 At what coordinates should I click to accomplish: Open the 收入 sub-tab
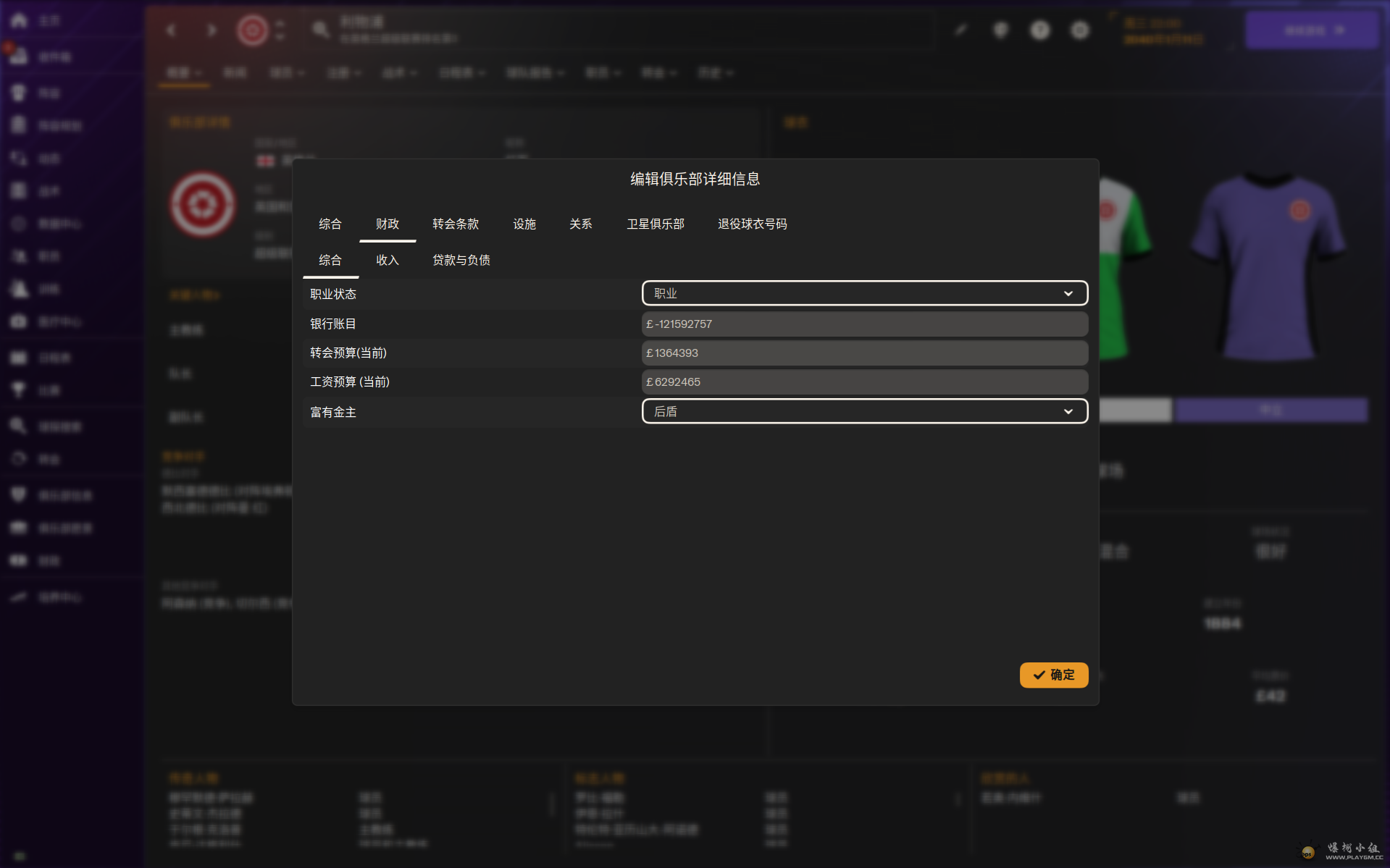tap(388, 260)
